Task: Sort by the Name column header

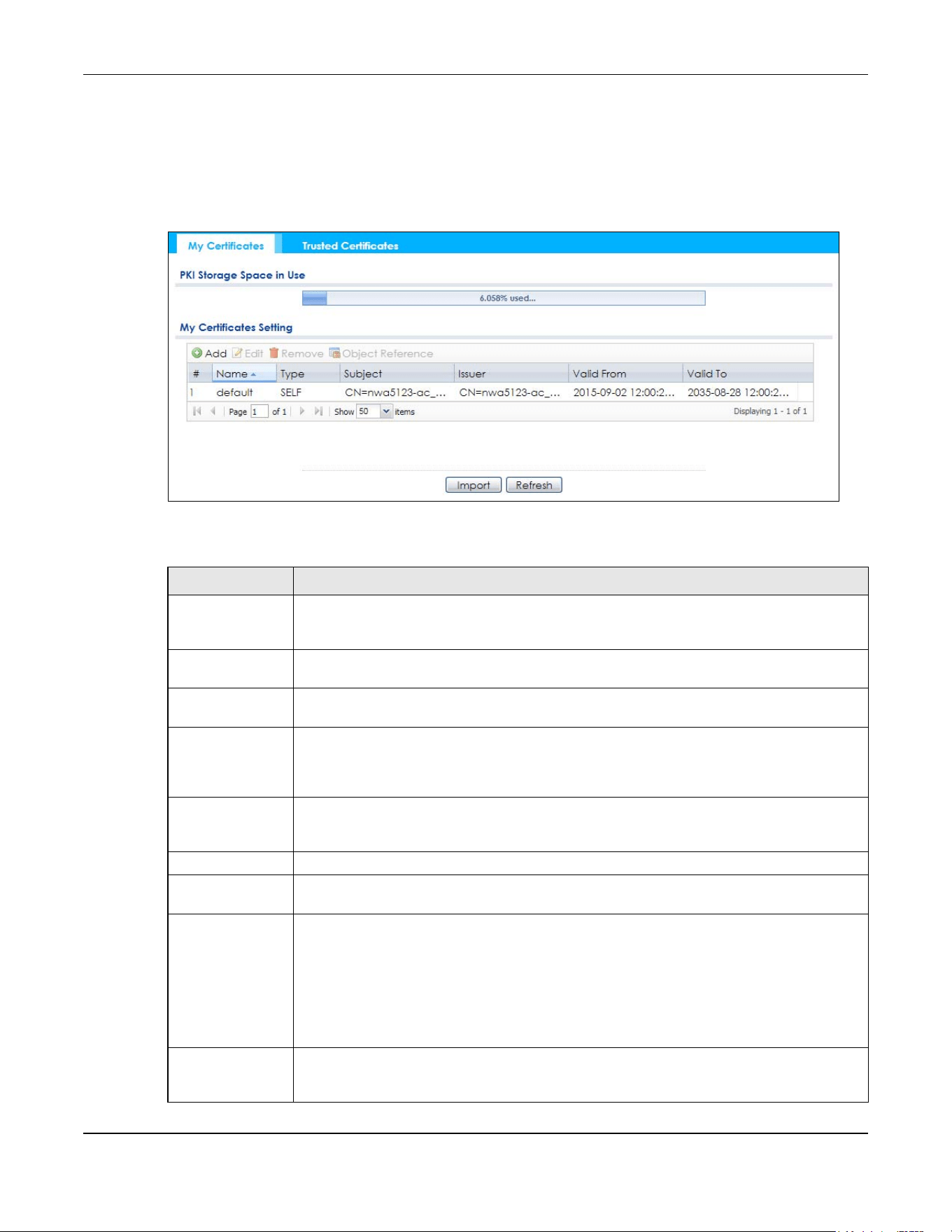Action: 244,374
